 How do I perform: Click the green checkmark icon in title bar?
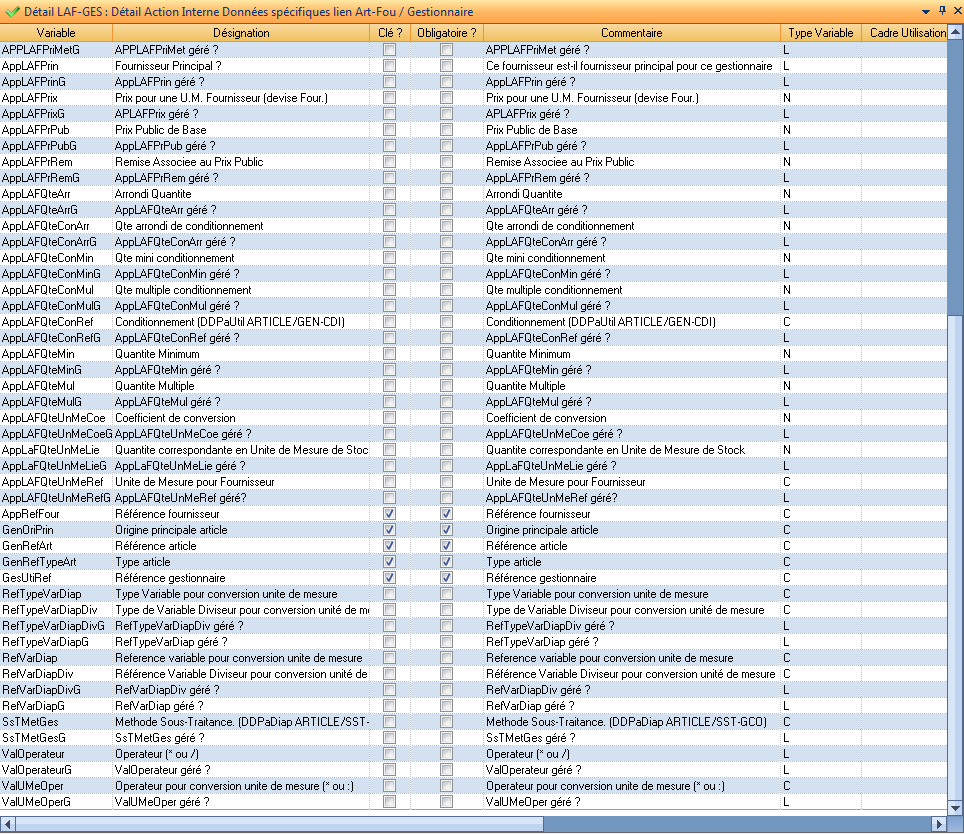coord(11,11)
